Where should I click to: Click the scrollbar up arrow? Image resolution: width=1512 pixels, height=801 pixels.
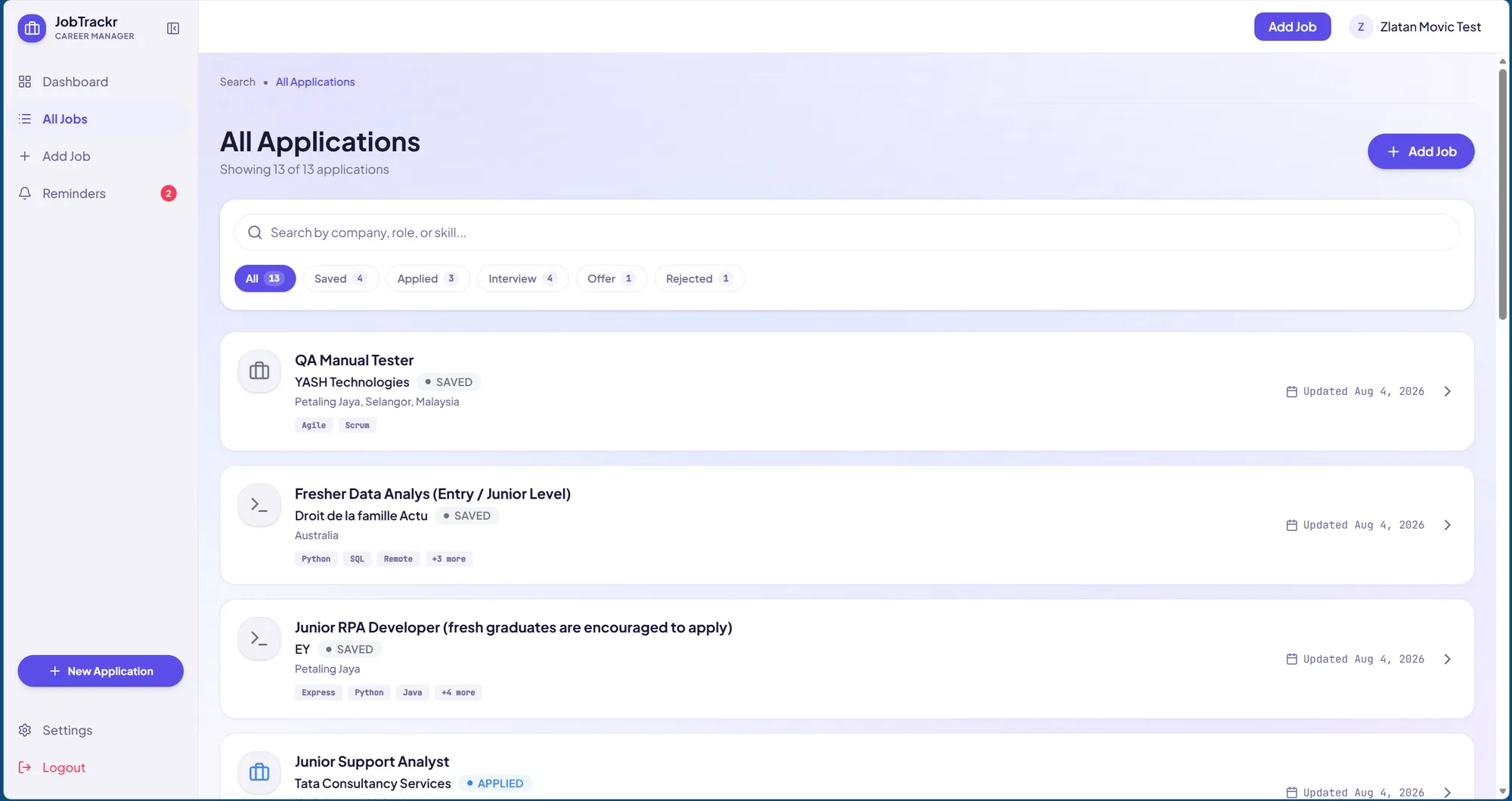click(x=1502, y=61)
